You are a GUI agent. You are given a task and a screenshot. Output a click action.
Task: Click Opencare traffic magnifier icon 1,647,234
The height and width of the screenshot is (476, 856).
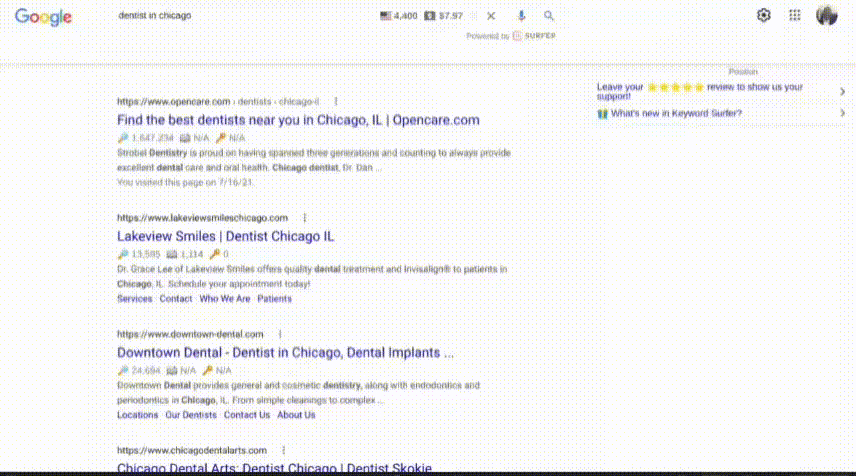pos(123,138)
